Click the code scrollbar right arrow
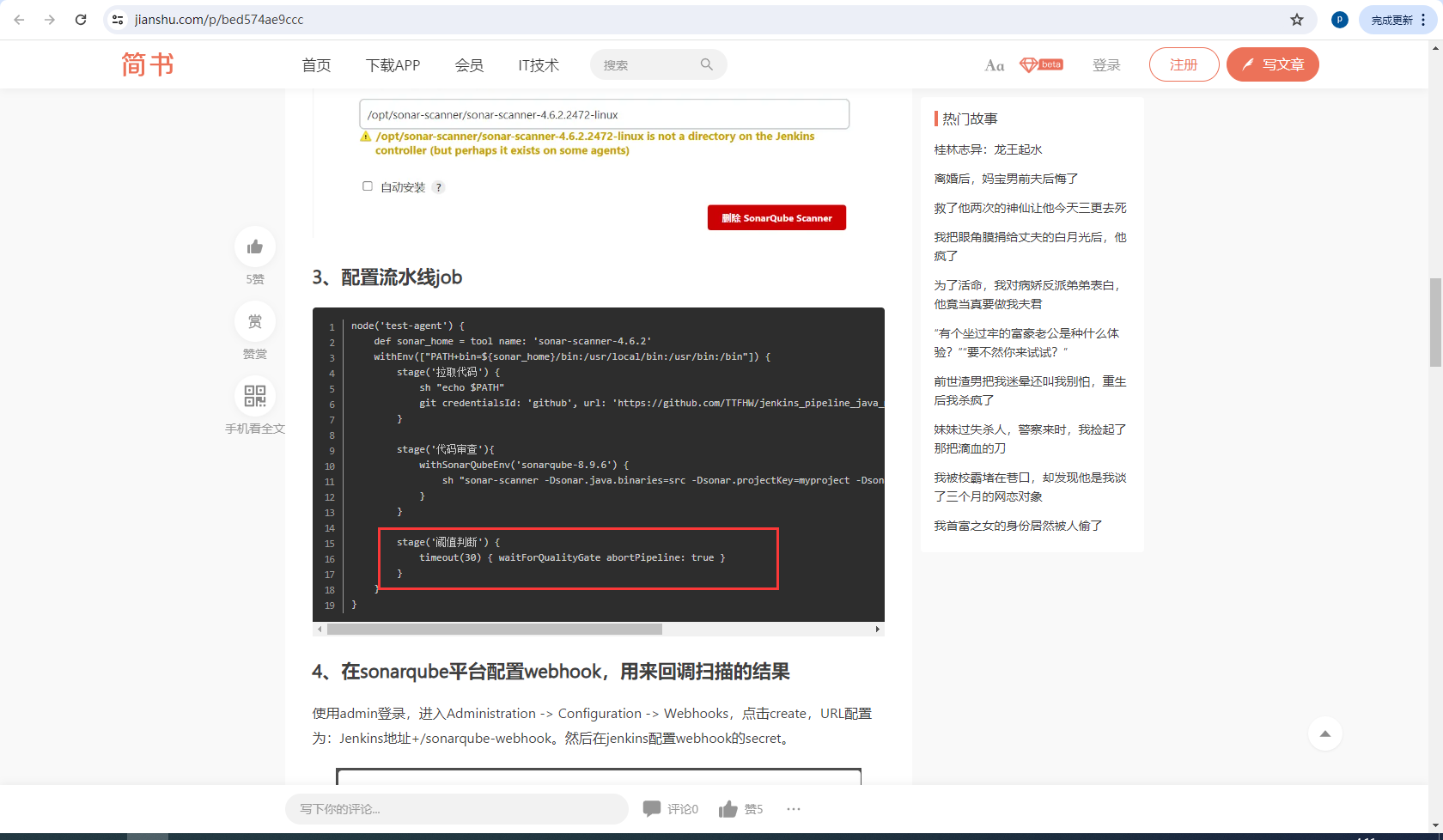The height and width of the screenshot is (840, 1443). 877,630
